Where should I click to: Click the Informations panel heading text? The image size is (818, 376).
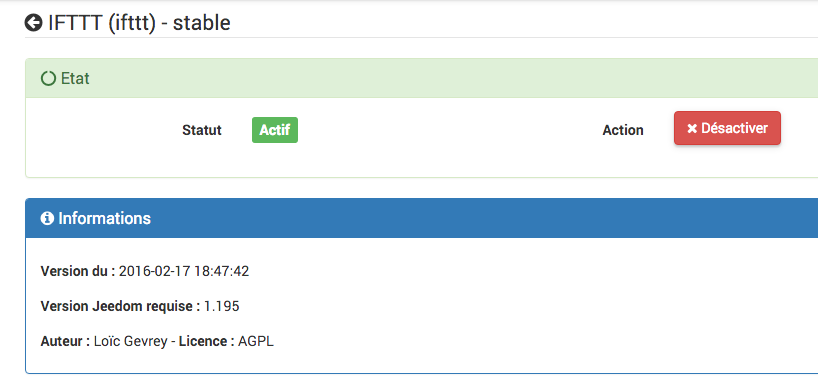104,218
